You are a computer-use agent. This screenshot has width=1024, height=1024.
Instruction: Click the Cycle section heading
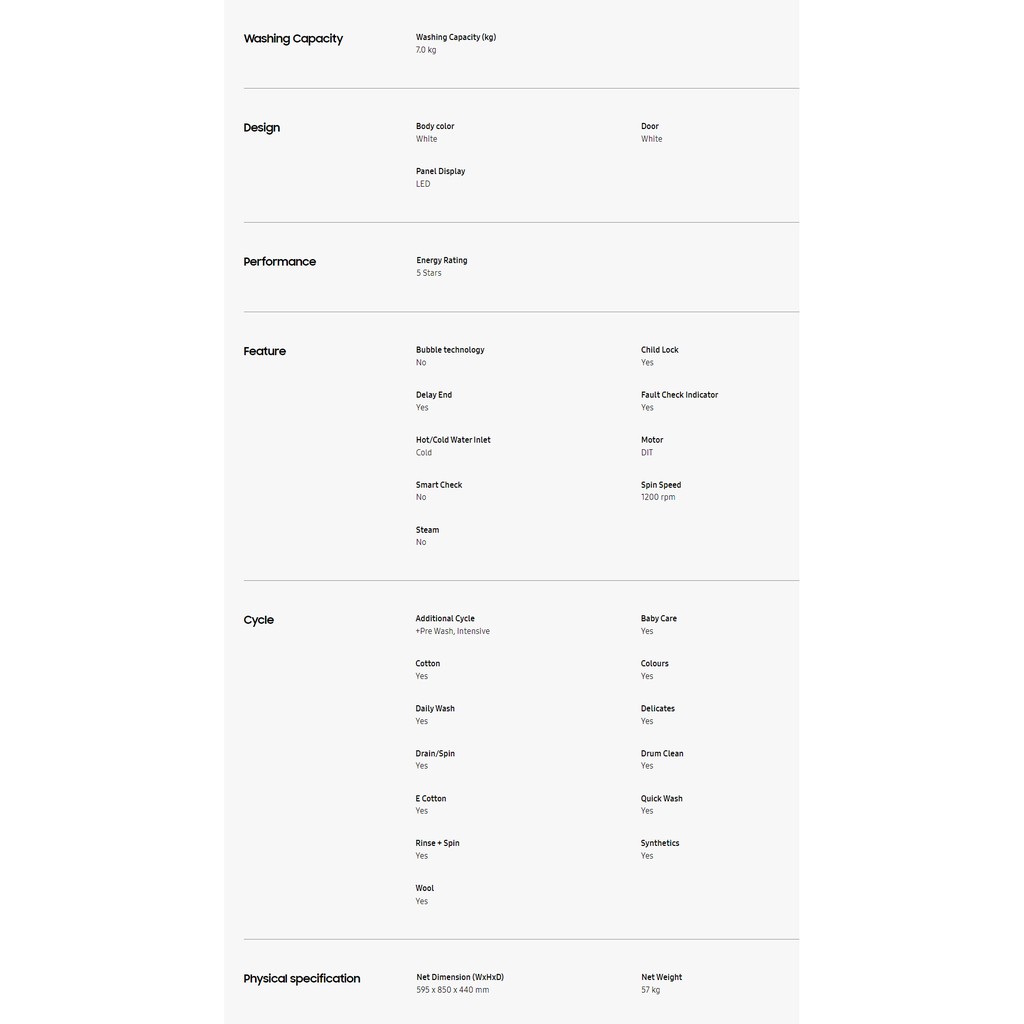pyautogui.click(x=258, y=620)
